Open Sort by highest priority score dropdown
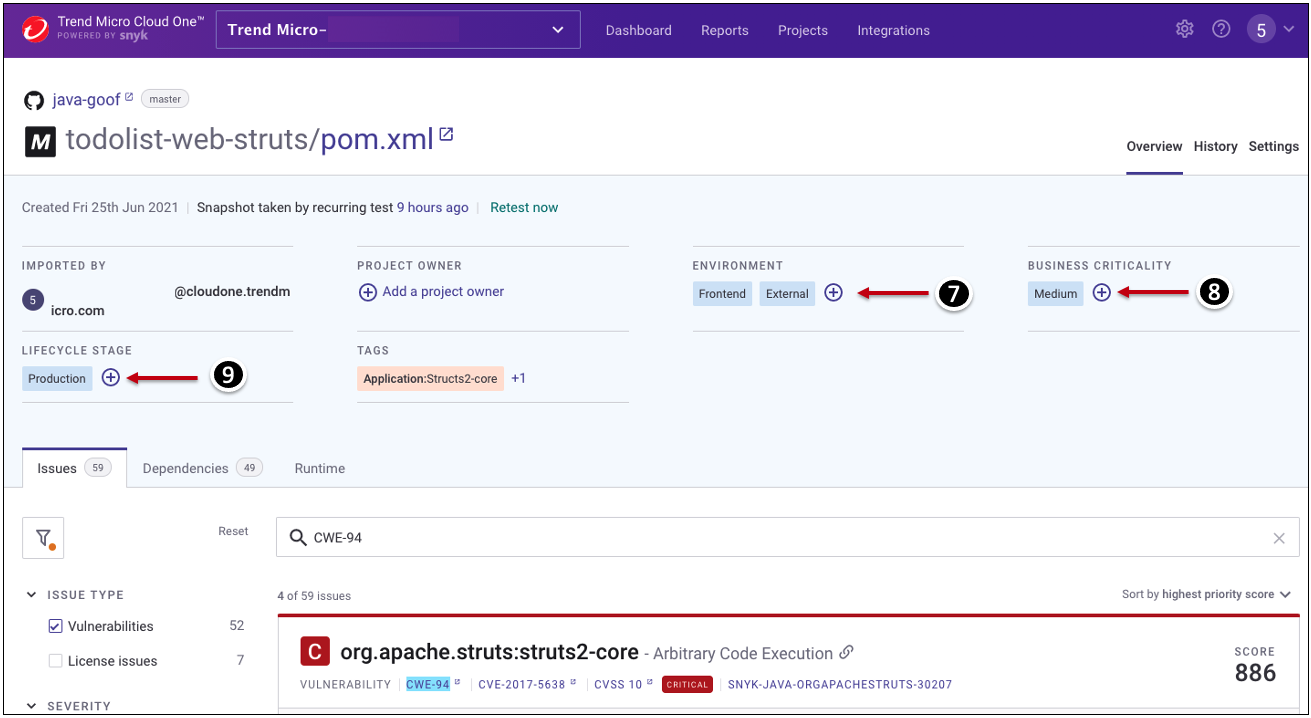 (x=1206, y=594)
